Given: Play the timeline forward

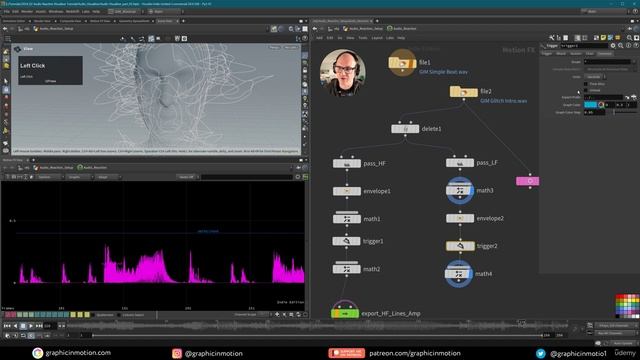Looking at the screenshot, I should pyautogui.click(x=31, y=326).
